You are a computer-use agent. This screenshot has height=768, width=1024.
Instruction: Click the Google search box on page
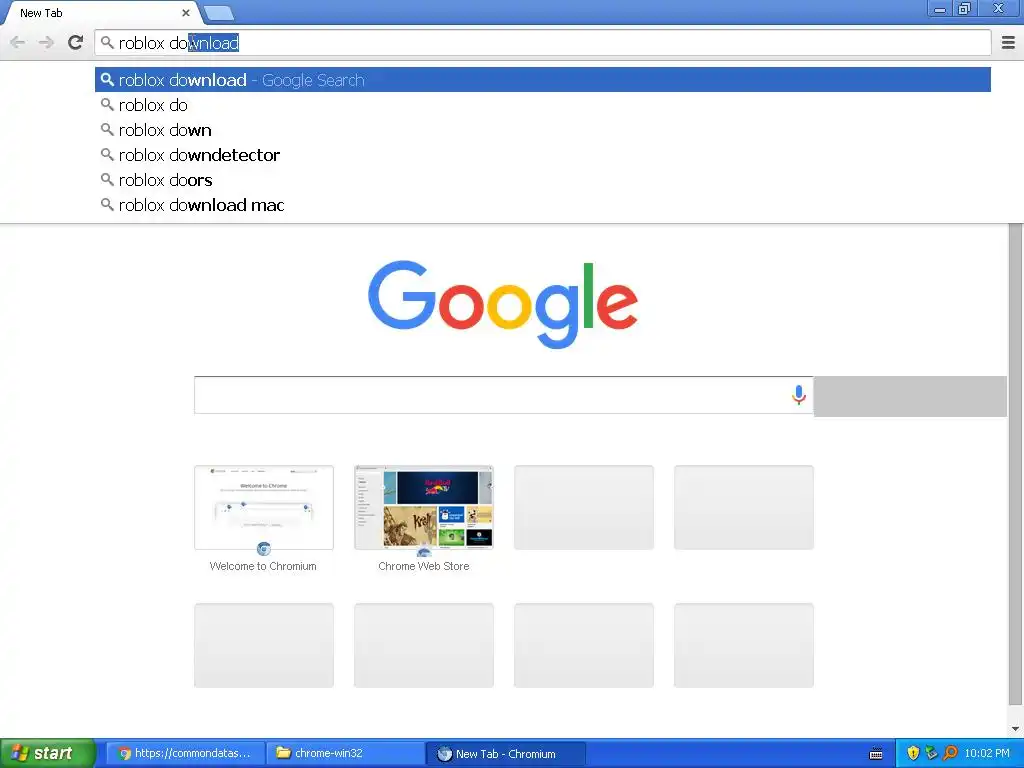[504, 394]
